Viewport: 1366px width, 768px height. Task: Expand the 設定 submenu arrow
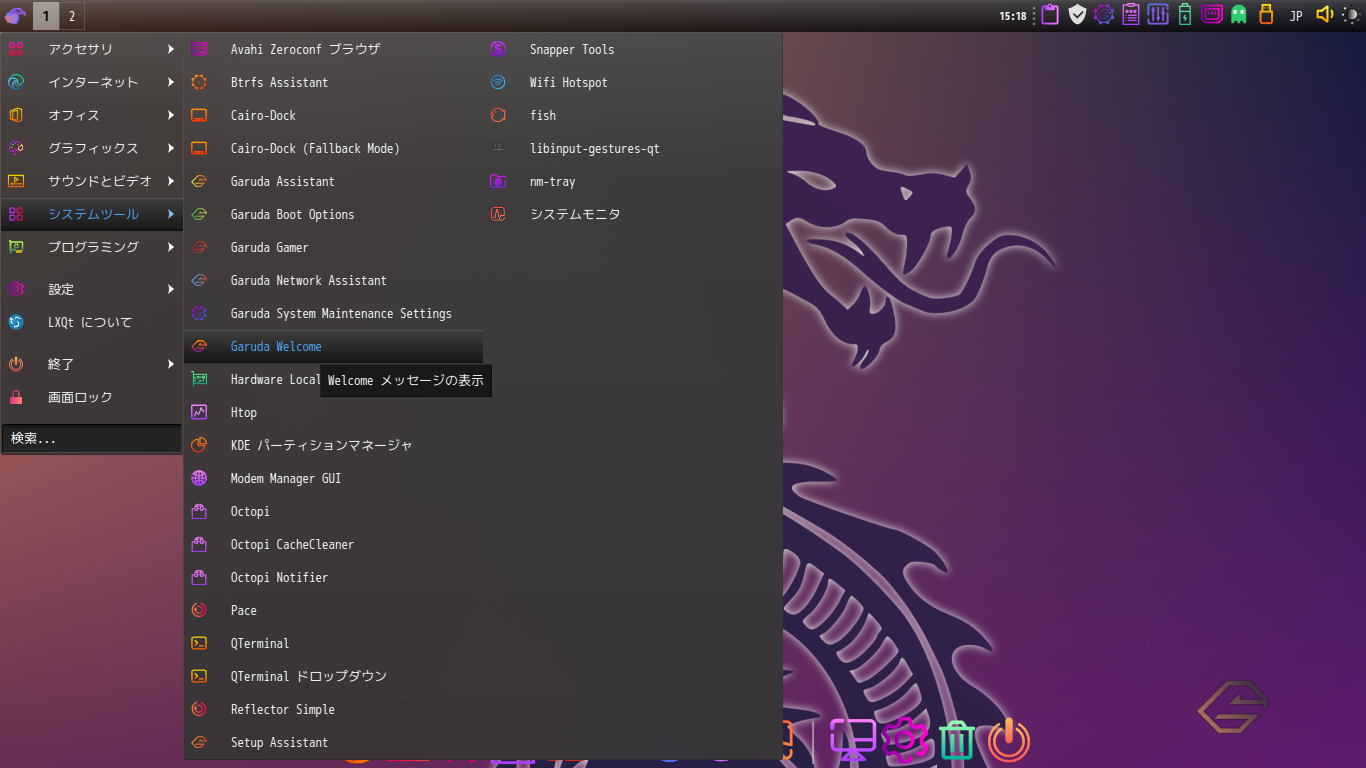point(171,289)
